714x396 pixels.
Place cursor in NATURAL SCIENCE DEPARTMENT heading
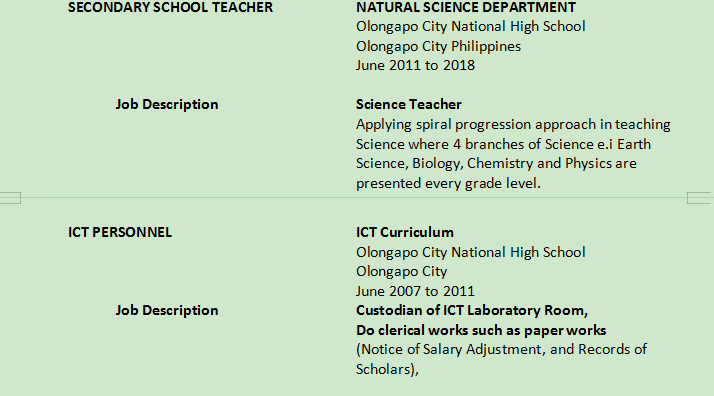tap(466, 7)
